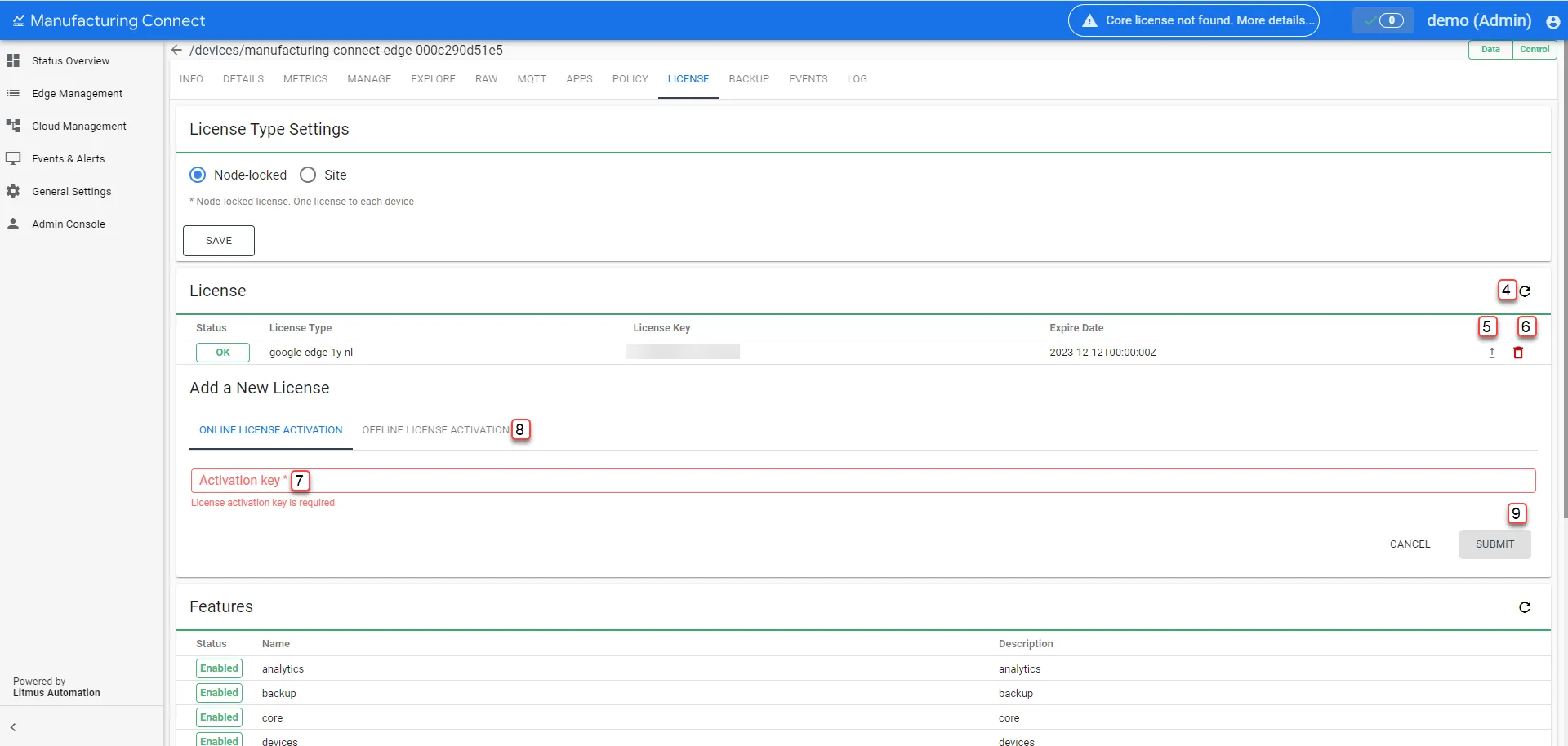This screenshot has height=746, width=1568.
Task: Open the APPS tab
Action: (579, 79)
